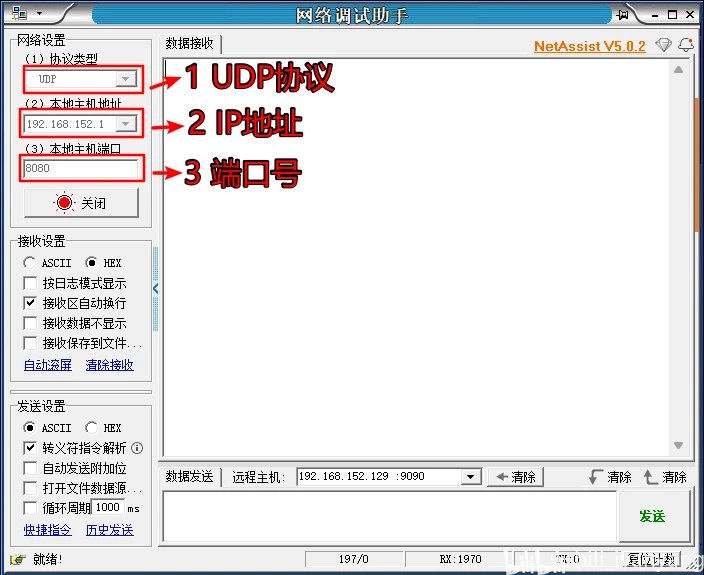Click the pin window icon in title bar
704x575 pixels.
[622, 14]
